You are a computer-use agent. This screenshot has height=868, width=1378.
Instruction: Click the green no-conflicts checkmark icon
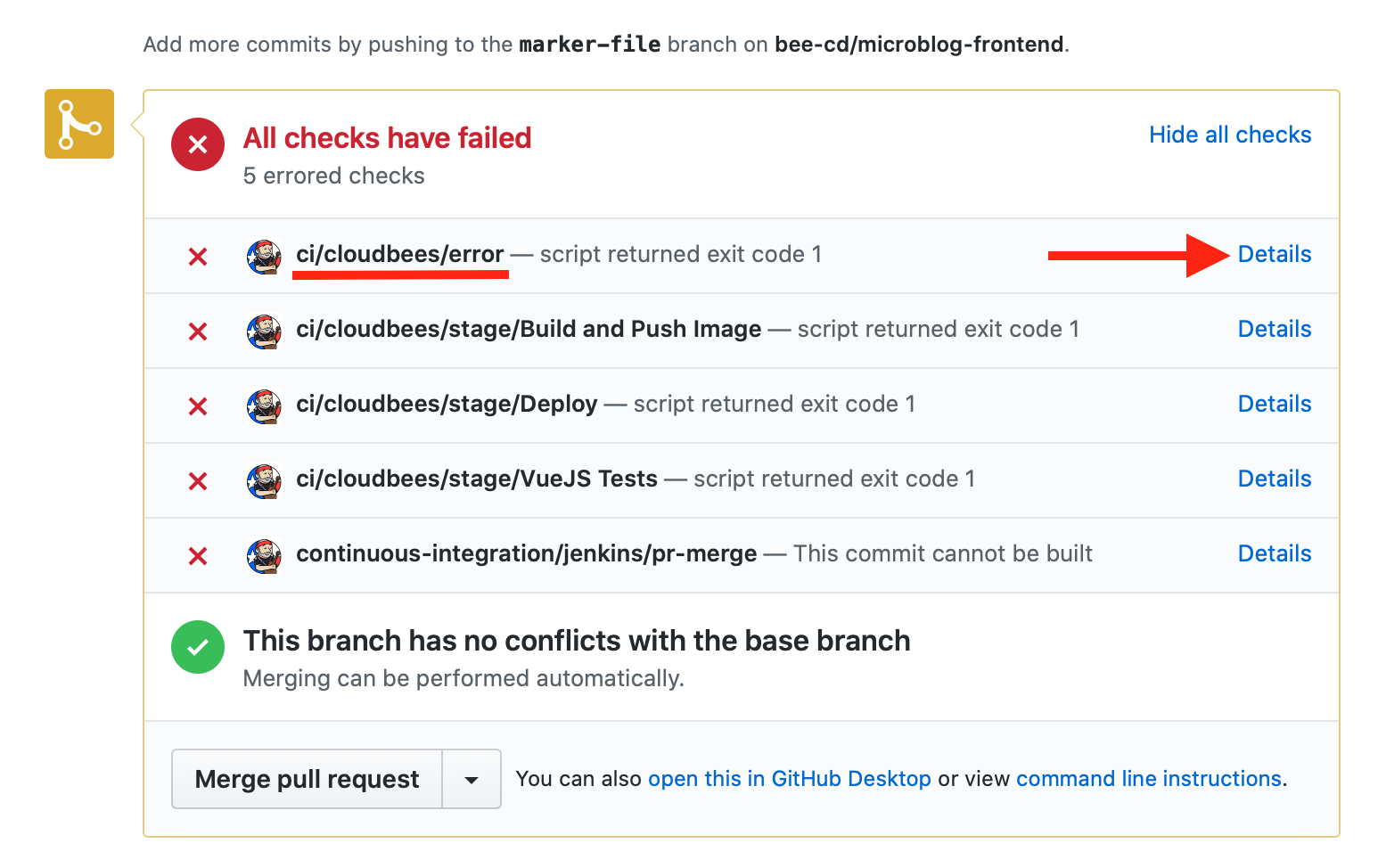pyautogui.click(x=198, y=647)
